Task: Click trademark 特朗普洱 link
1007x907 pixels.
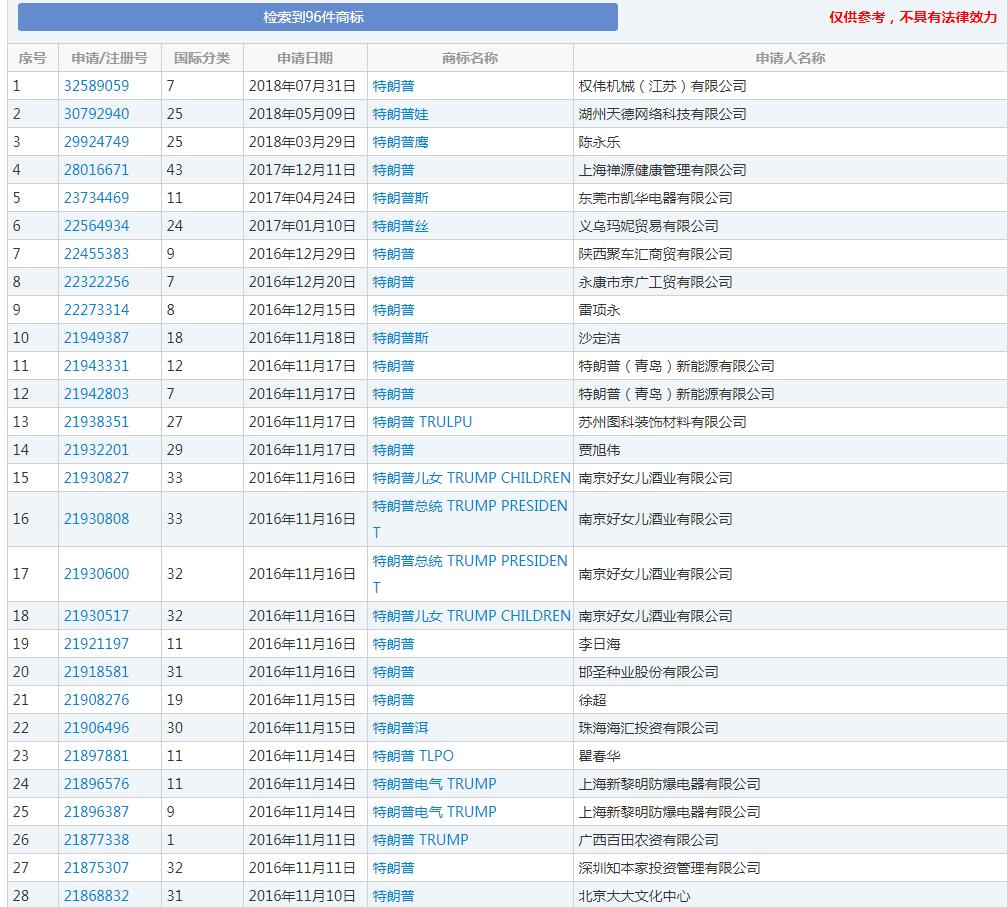Action: click(400, 728)
